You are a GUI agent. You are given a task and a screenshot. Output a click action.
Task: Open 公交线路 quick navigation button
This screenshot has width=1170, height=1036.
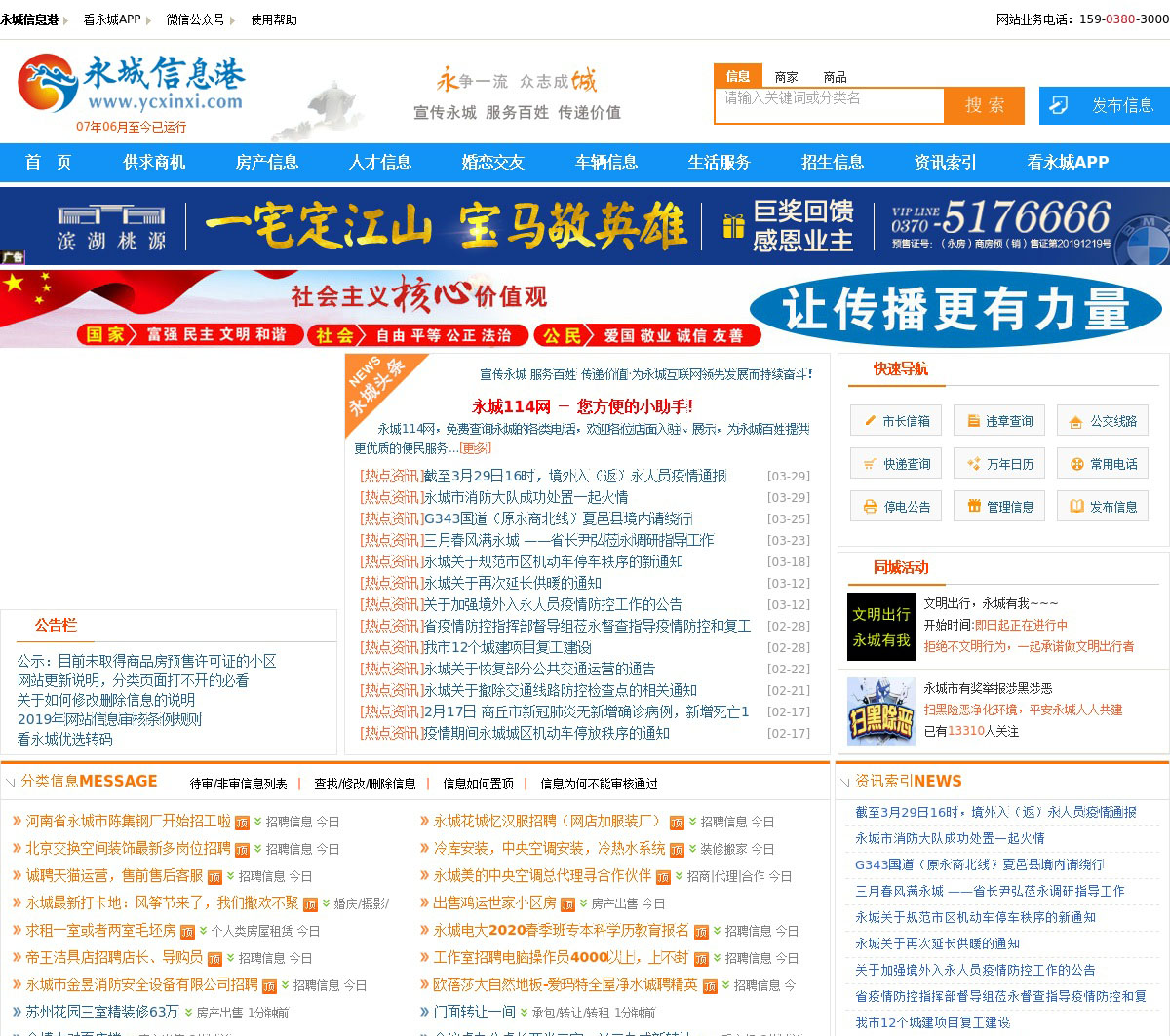[x=1103, y=421]
